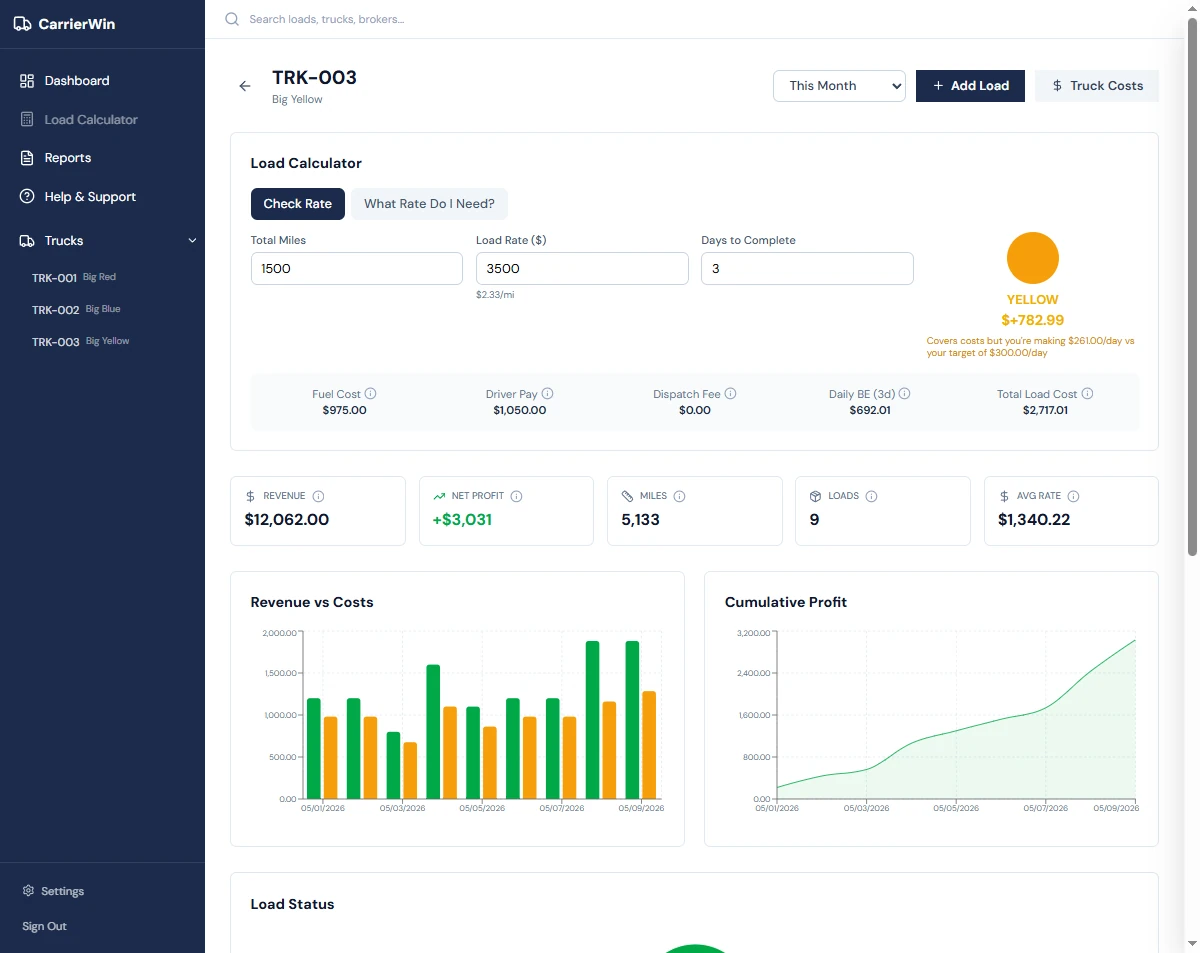Click the Help & Support question icon
The width and height of the screenshot is (1200, 953).
click(x=27, y=197)
